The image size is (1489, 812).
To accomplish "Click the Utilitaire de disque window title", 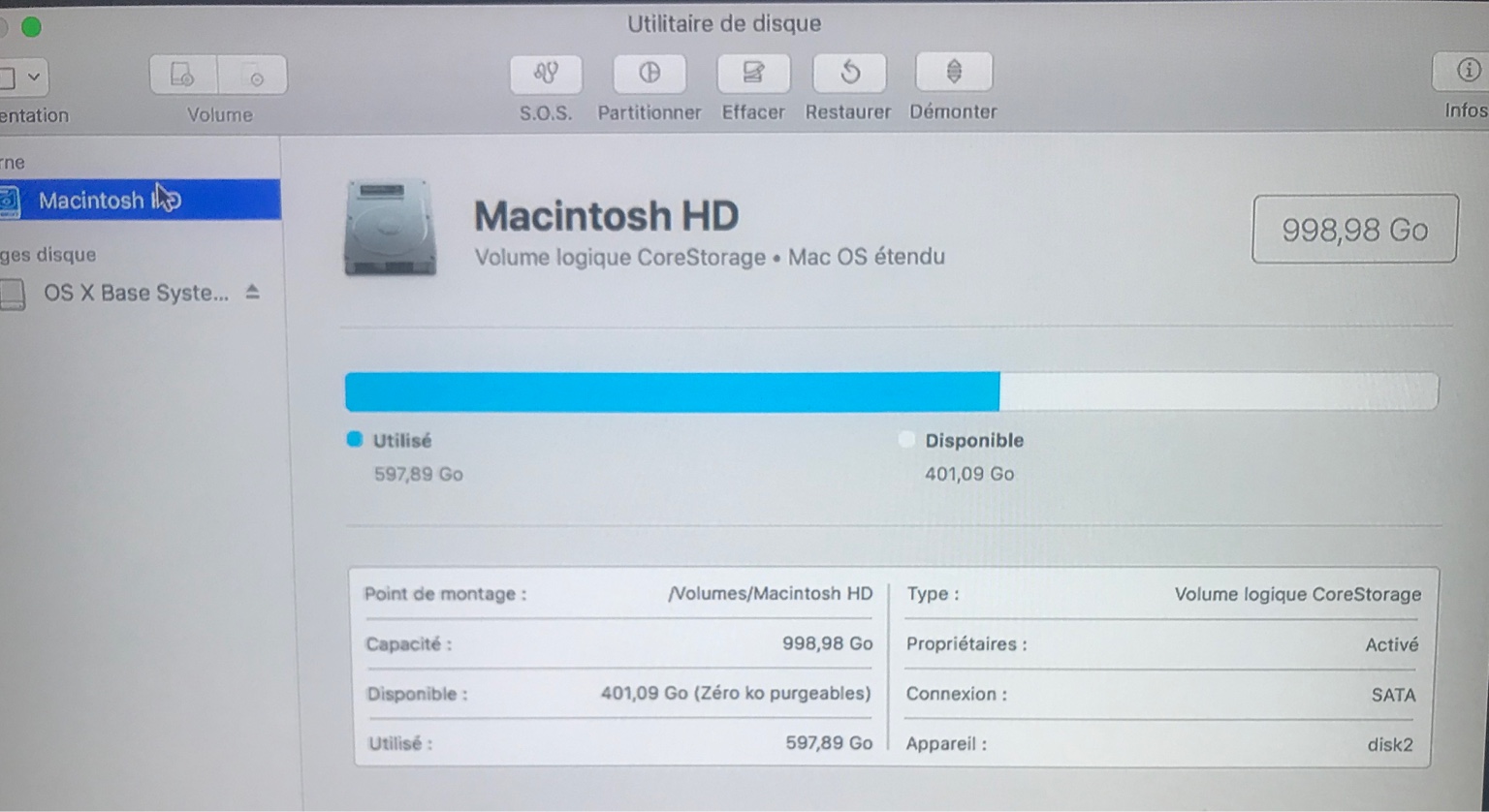I will [x=724, y=23].
